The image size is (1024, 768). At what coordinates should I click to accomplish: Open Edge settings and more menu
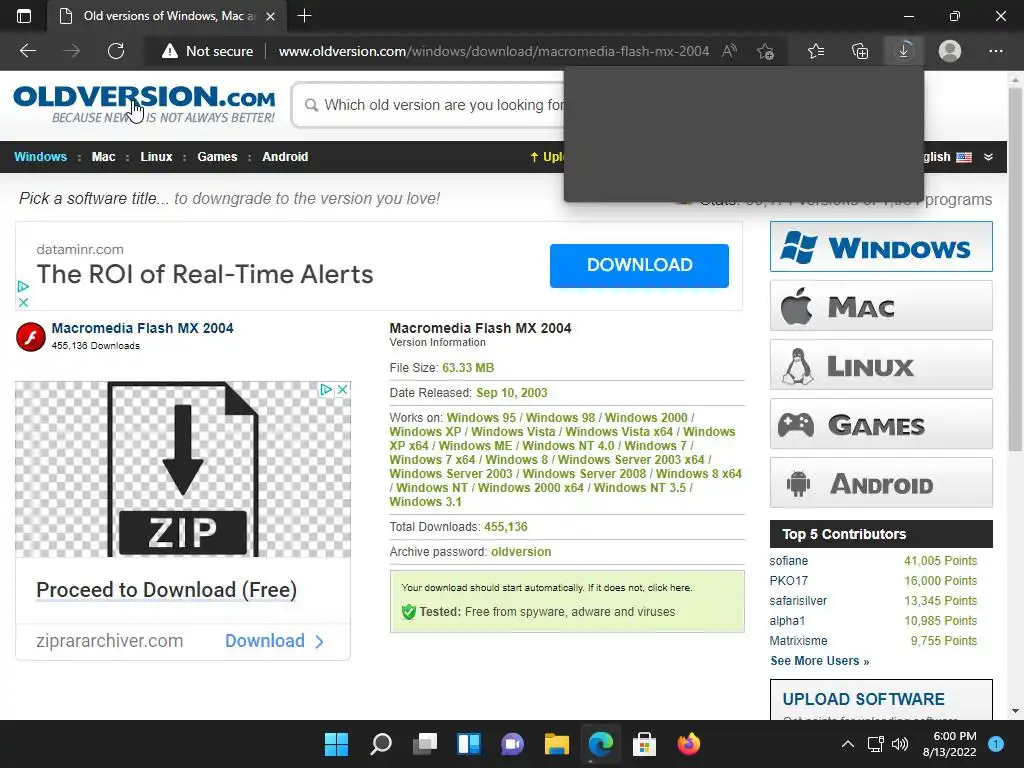(x=995, y=51)
